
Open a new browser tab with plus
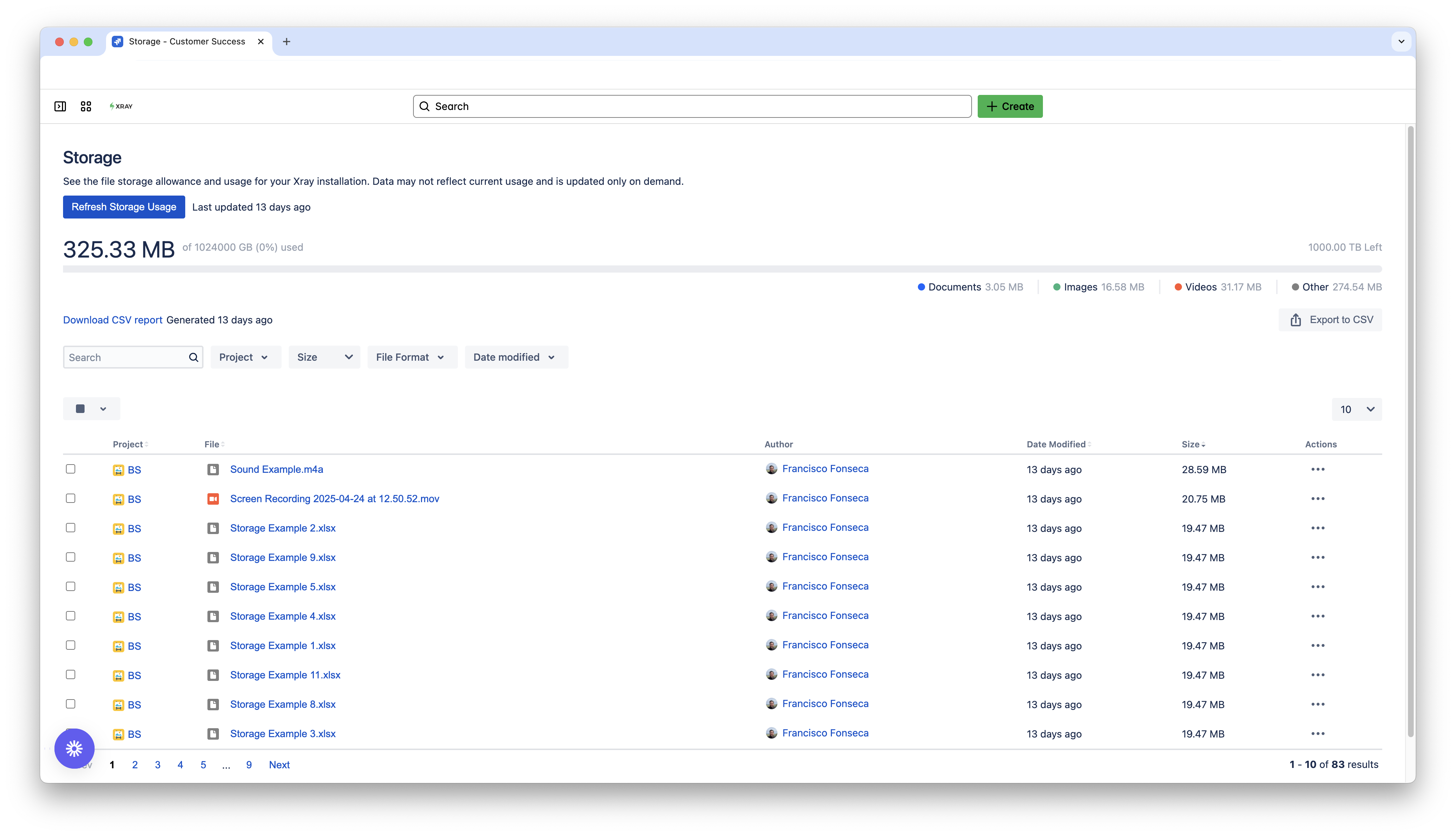tap(287, 41)
